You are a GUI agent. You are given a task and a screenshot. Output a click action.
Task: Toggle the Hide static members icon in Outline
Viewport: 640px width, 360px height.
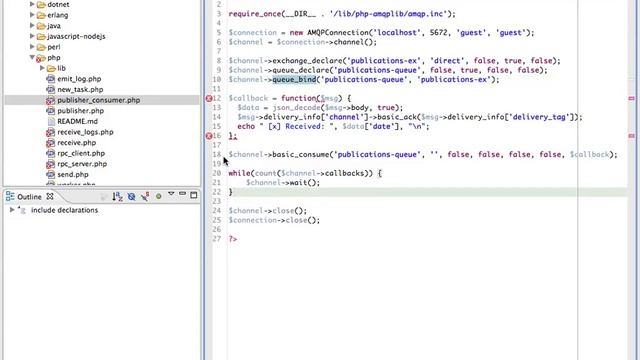(x=145, y=197)
